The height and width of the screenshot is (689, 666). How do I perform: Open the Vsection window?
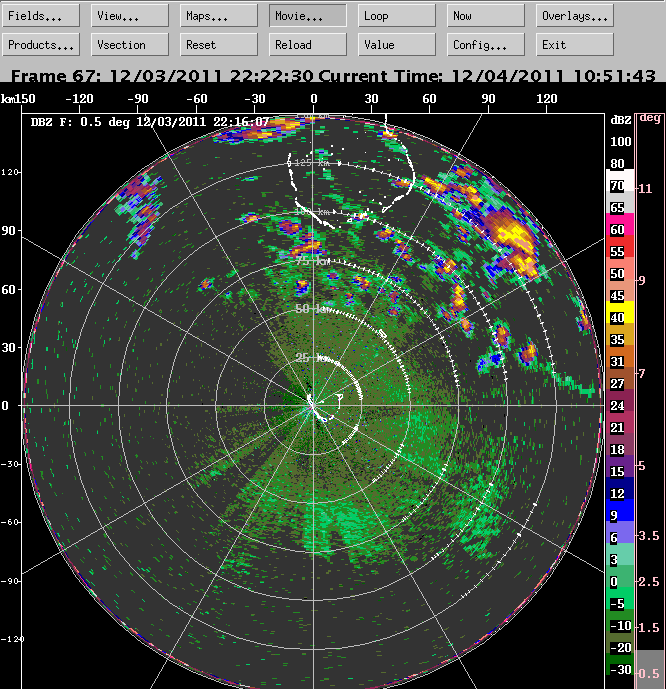click(x=130, y=44)
